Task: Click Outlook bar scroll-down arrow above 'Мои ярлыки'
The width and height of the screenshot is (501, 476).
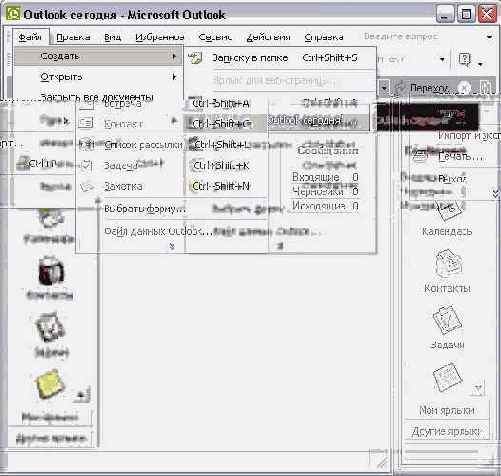Action: tap(478, 389)
